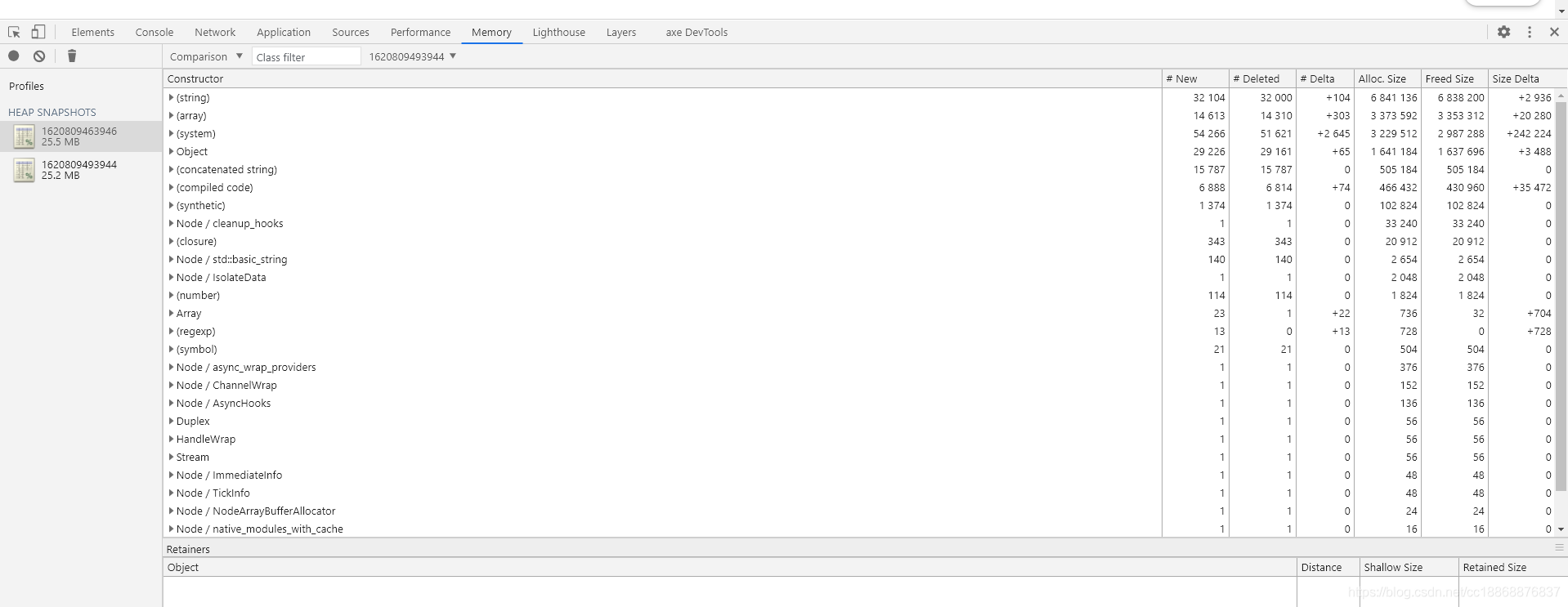Select Node / NodeArrayBufferAllocator row
1568x607 pixels.
tap(858, 511)
